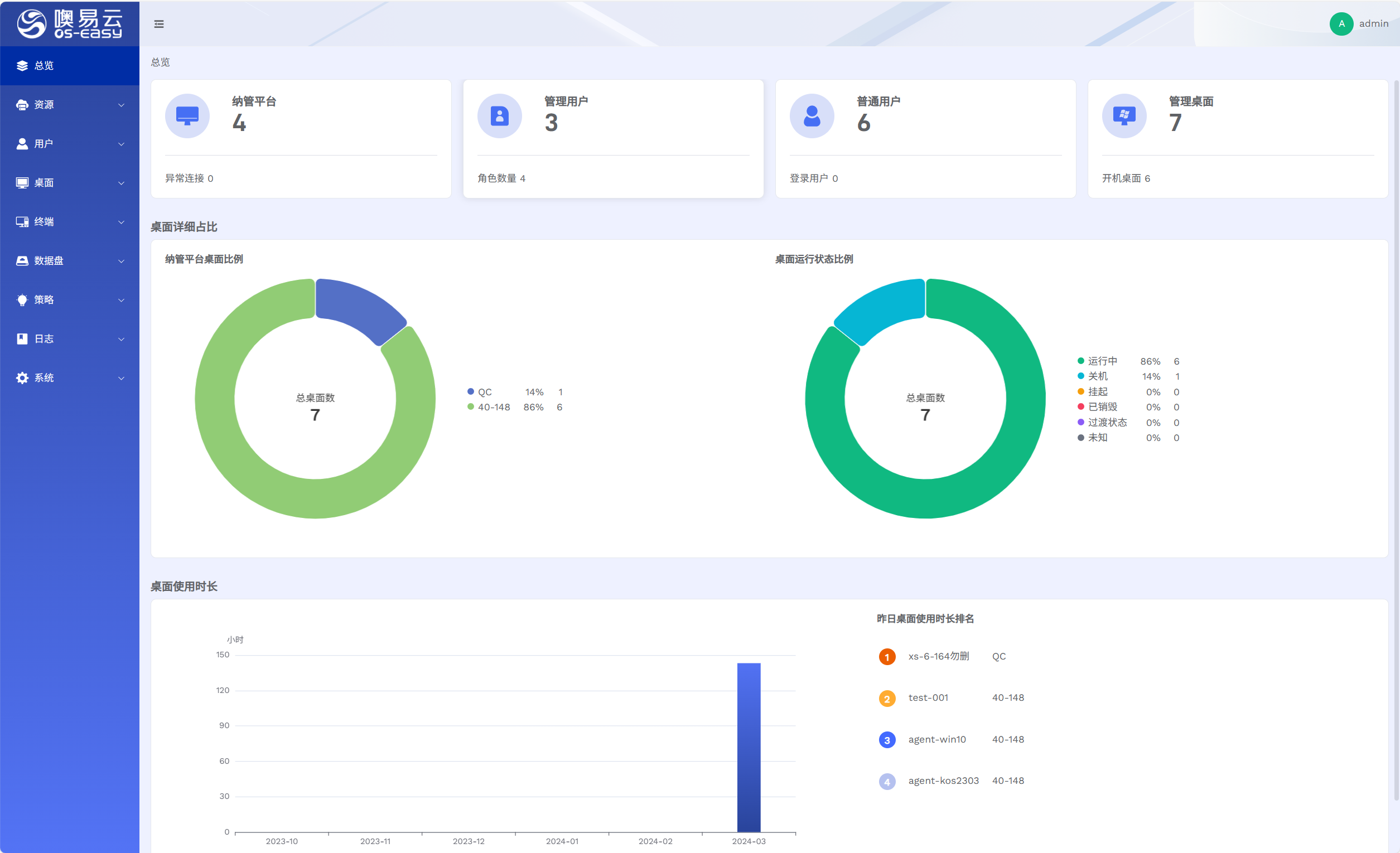Viewport: 1400px width, 853px height.
Task: Click the admin username text
Action: 1373,24
